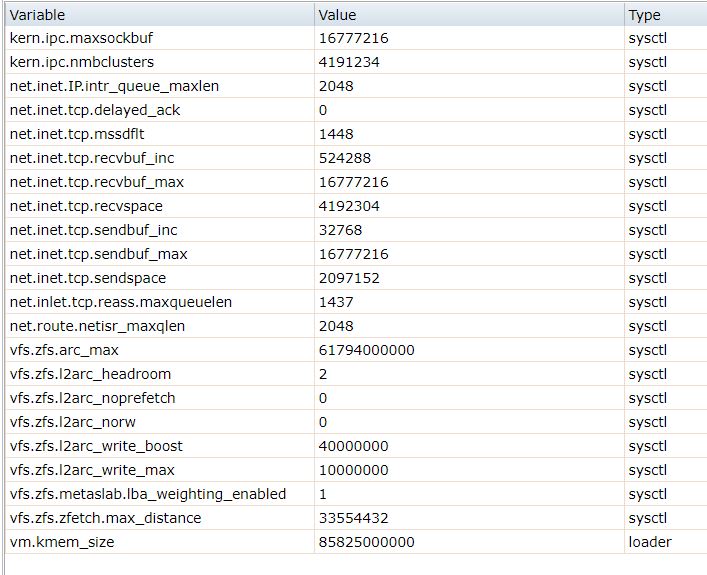This screenshot has width=707, height=575.
Task: Select net.inet.tcp.sendbuf_inc variable
Action: point(93,230)
